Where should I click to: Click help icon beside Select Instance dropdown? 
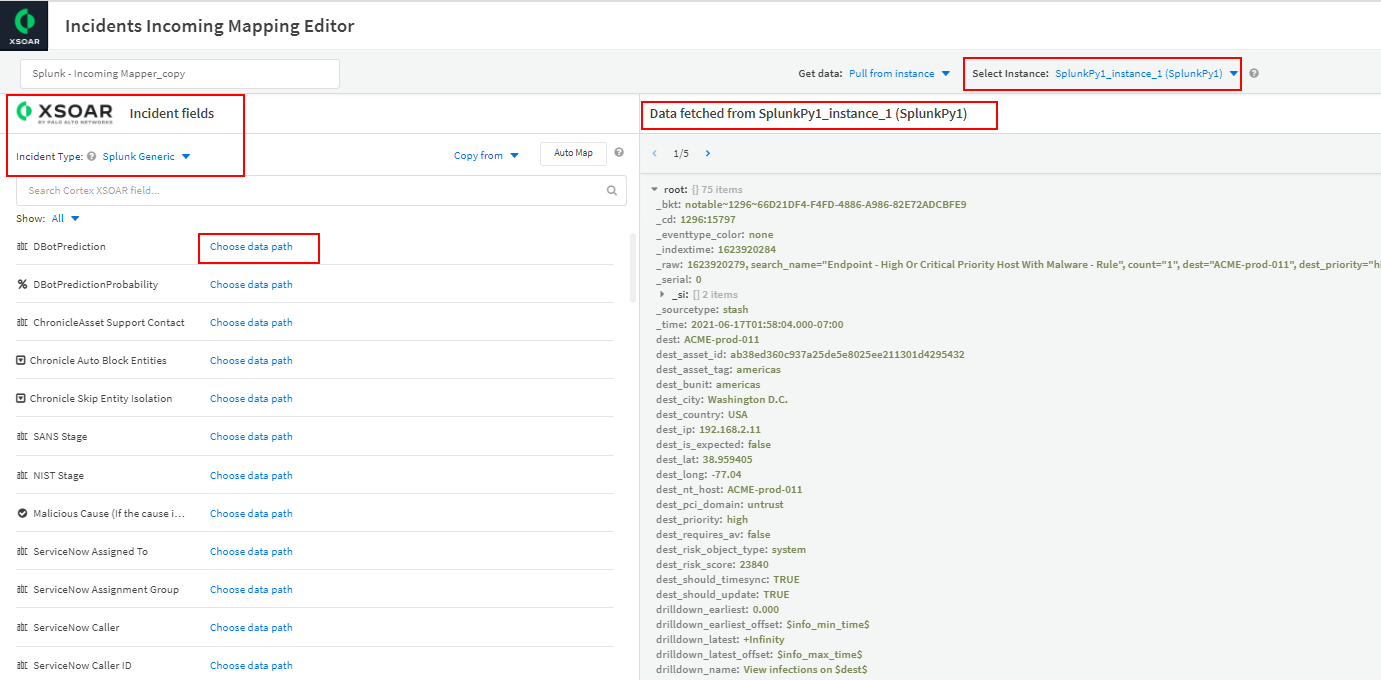pos(1254,73)
